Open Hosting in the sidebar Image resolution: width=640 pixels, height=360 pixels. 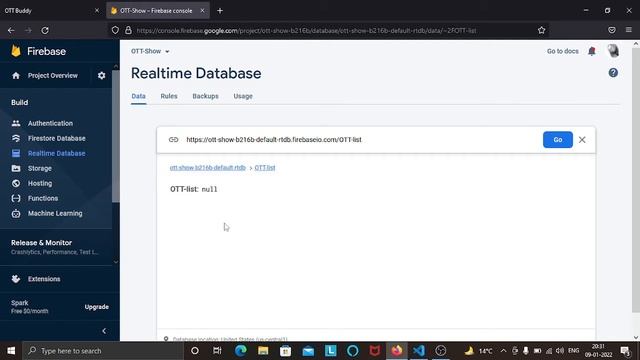click(x=40, y=183)
